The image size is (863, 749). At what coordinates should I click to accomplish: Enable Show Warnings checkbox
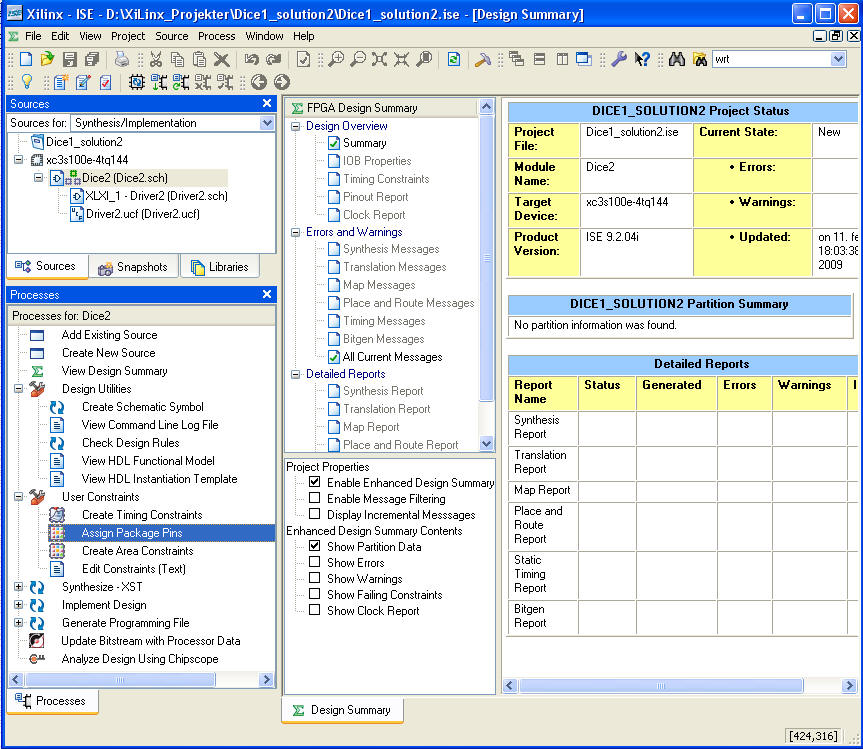(x=314, y=577)
